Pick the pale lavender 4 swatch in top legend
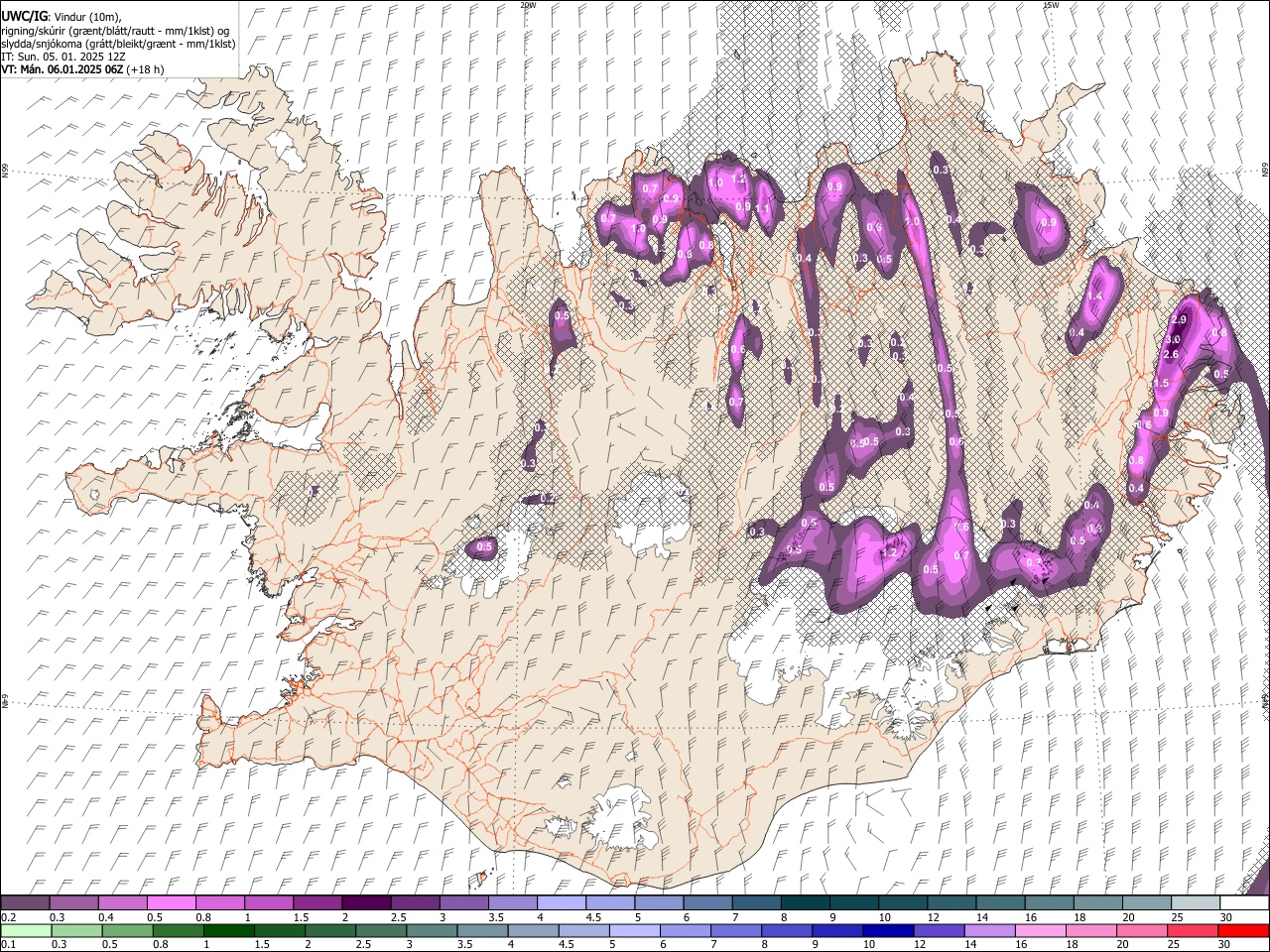 [561, 903]
